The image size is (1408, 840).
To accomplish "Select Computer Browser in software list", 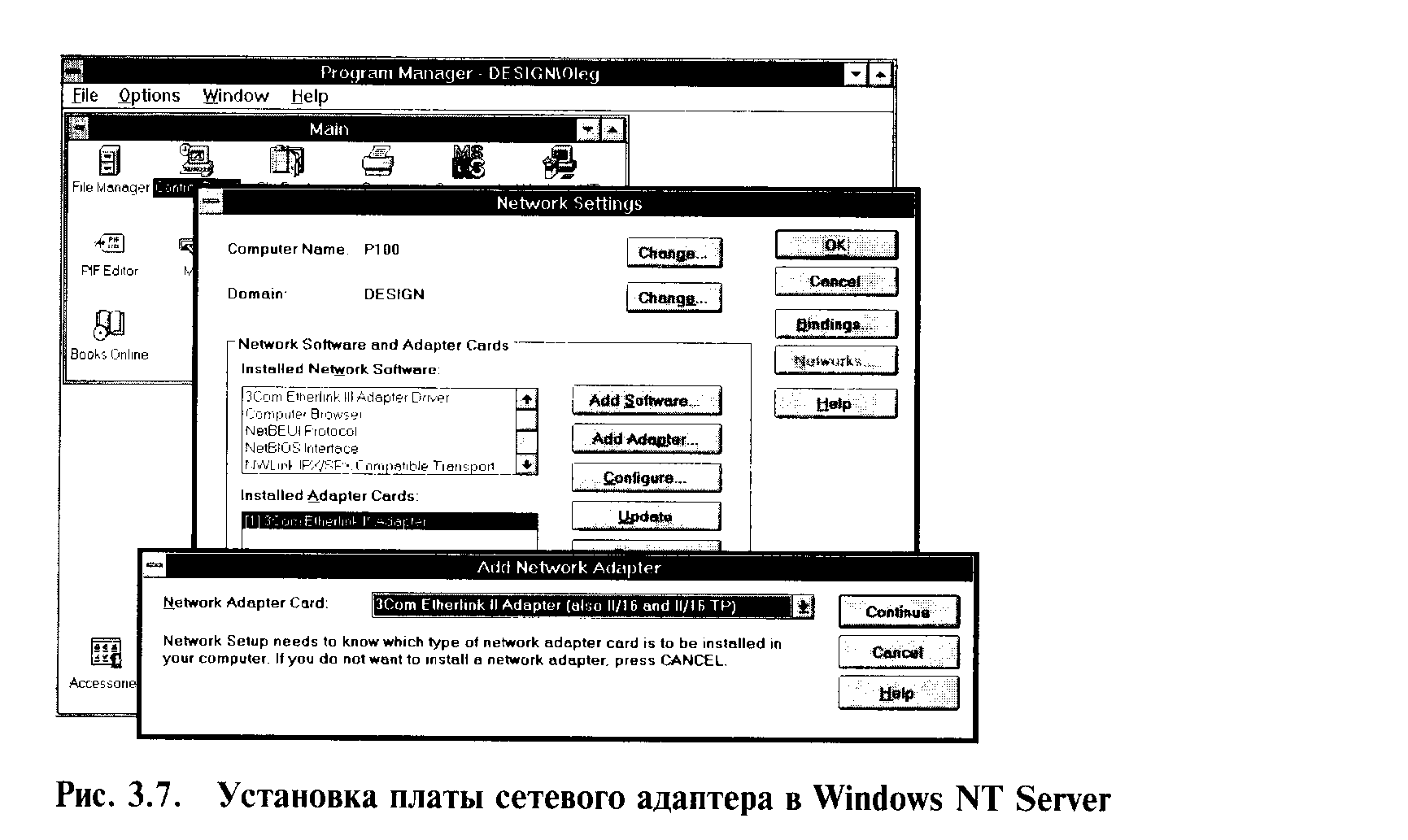I will [x=380, y=414].
